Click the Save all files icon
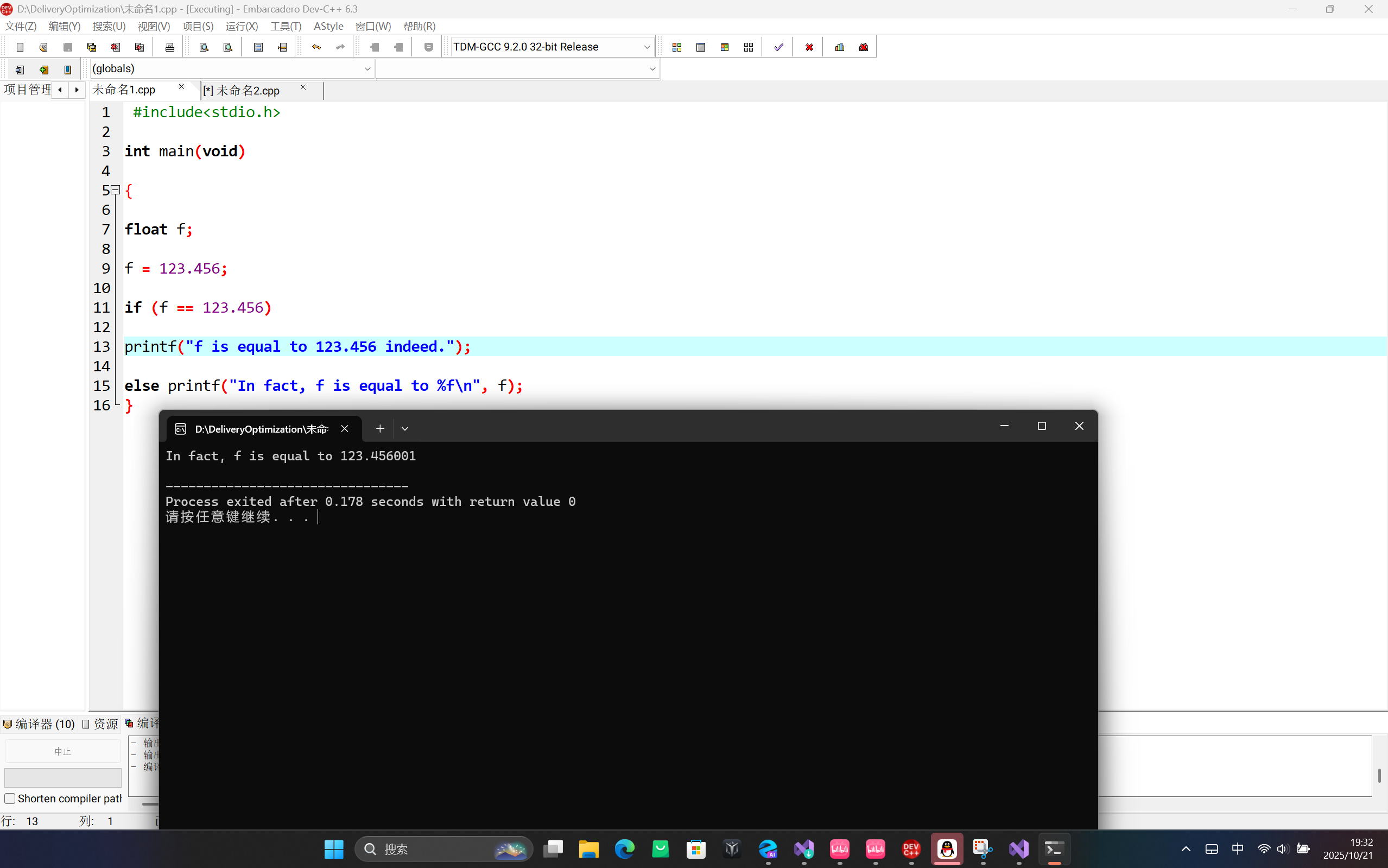 (x=91, y=47)
